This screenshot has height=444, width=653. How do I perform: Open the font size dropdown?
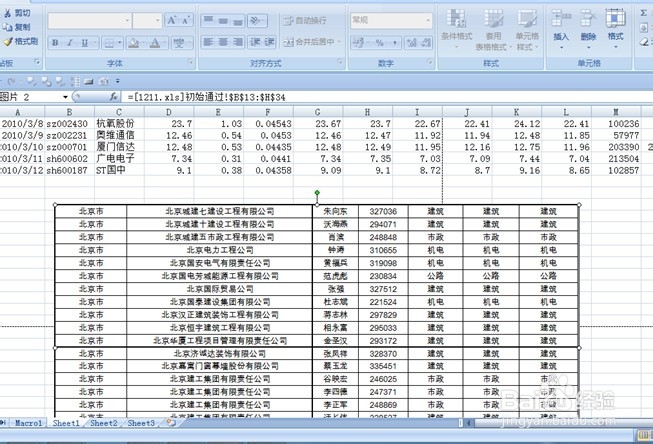coord(158,20)
